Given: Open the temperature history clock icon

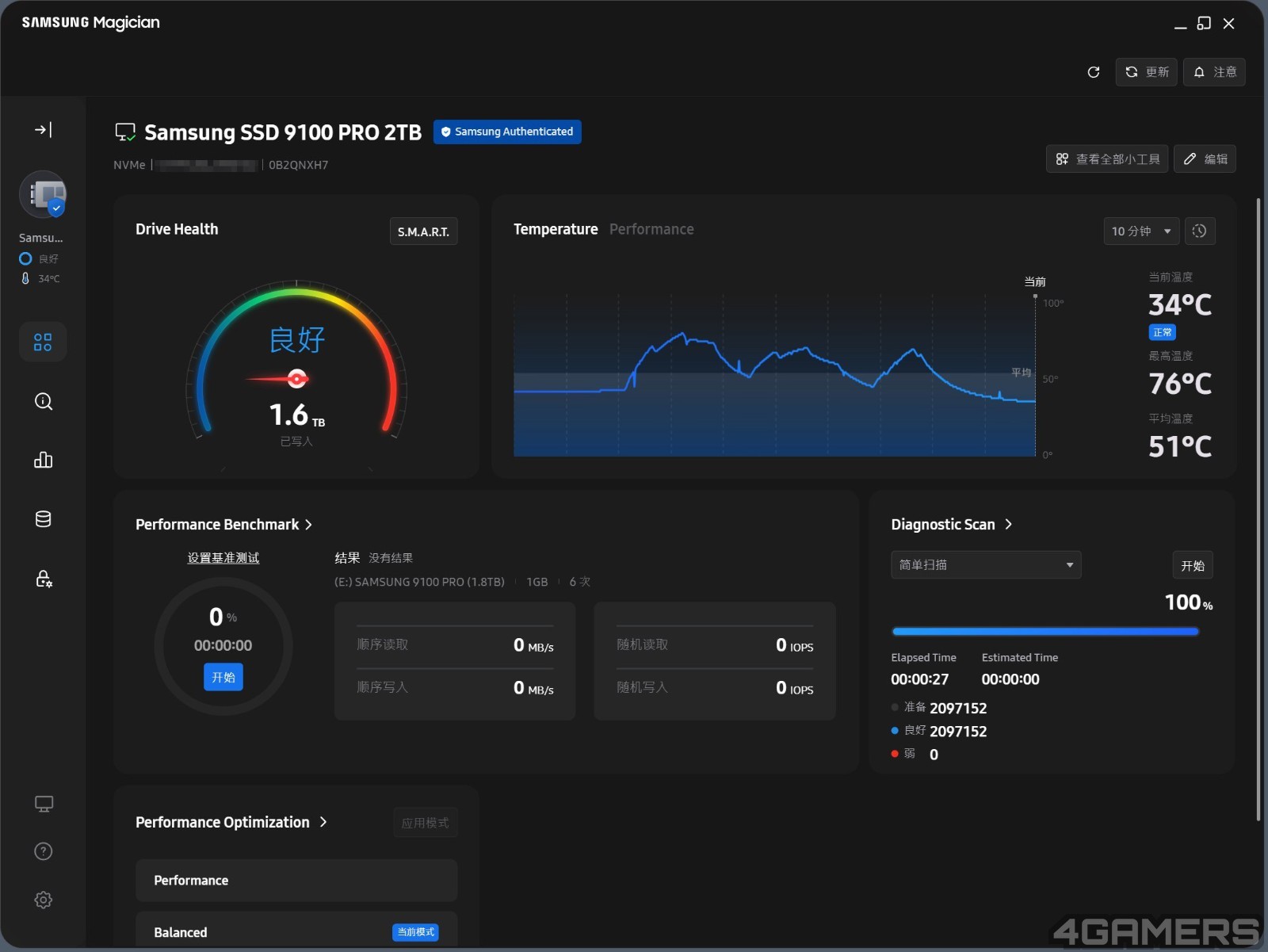Looking at the screenshot, I should [1200, 231].
